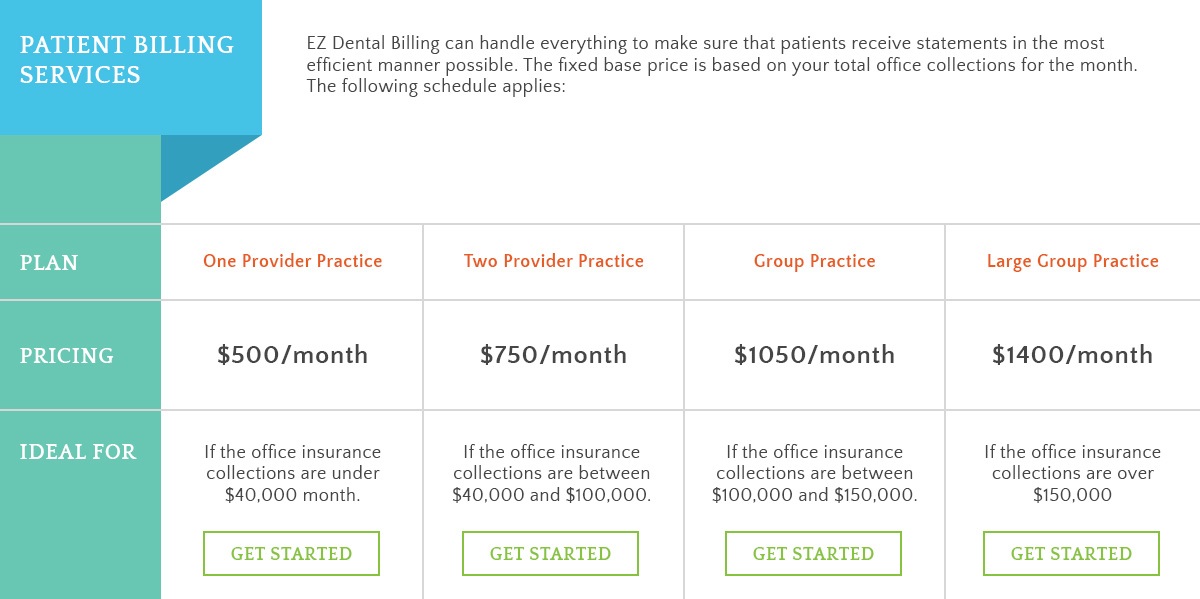Click GET STARTED for Large Group Practice

click(1071, 553)
